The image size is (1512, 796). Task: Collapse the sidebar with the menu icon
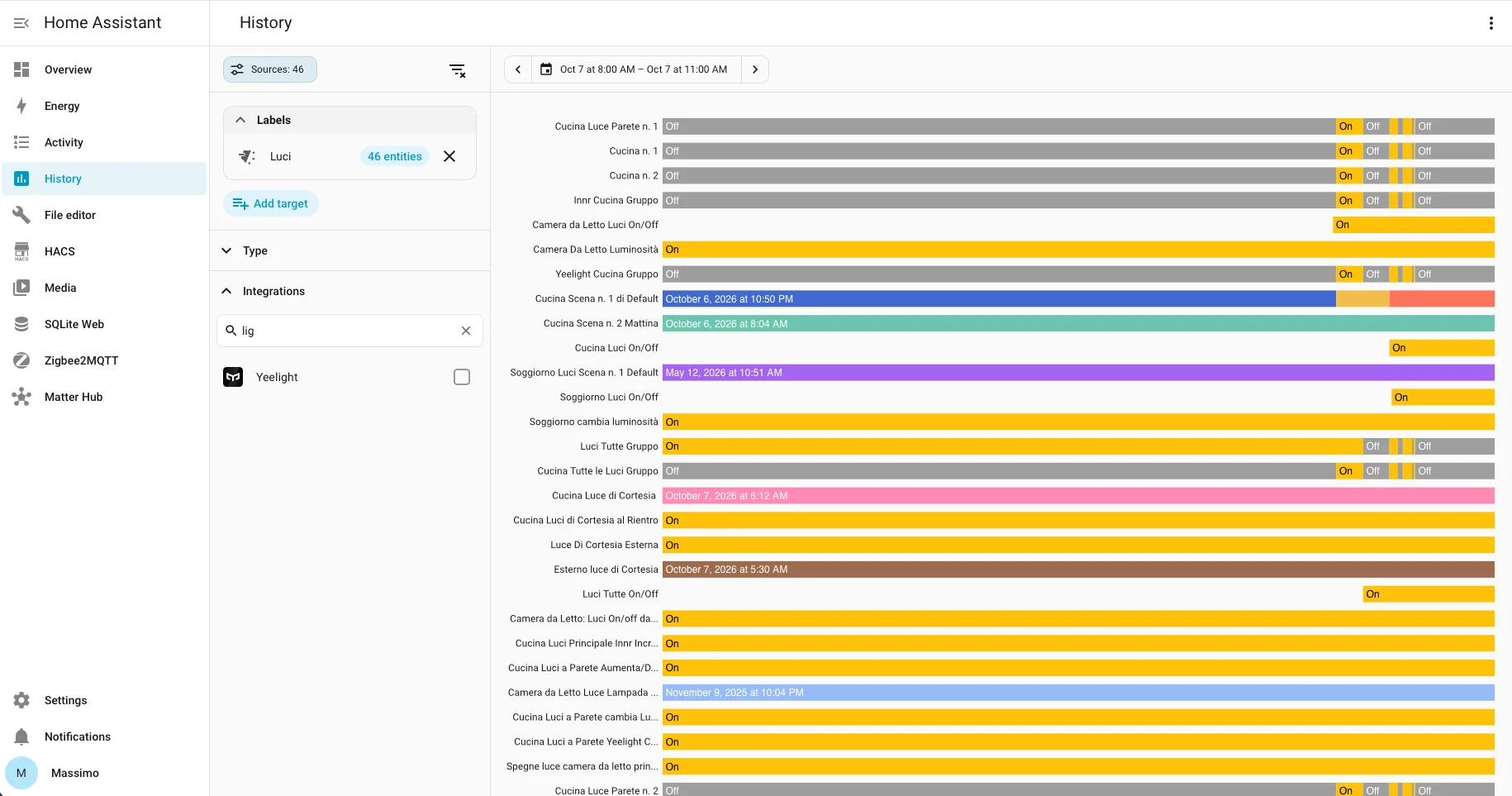pyautogui.click(x=21, y=23)
